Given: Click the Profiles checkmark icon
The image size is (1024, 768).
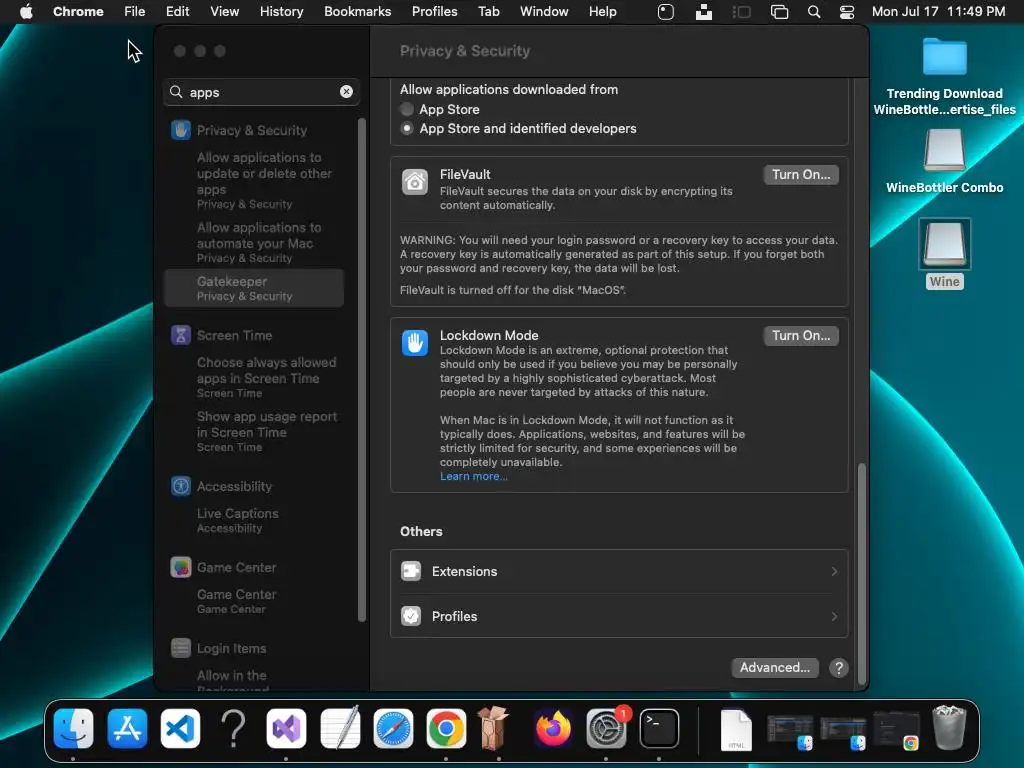Looking at the screenshot, I should click(411, 616).
